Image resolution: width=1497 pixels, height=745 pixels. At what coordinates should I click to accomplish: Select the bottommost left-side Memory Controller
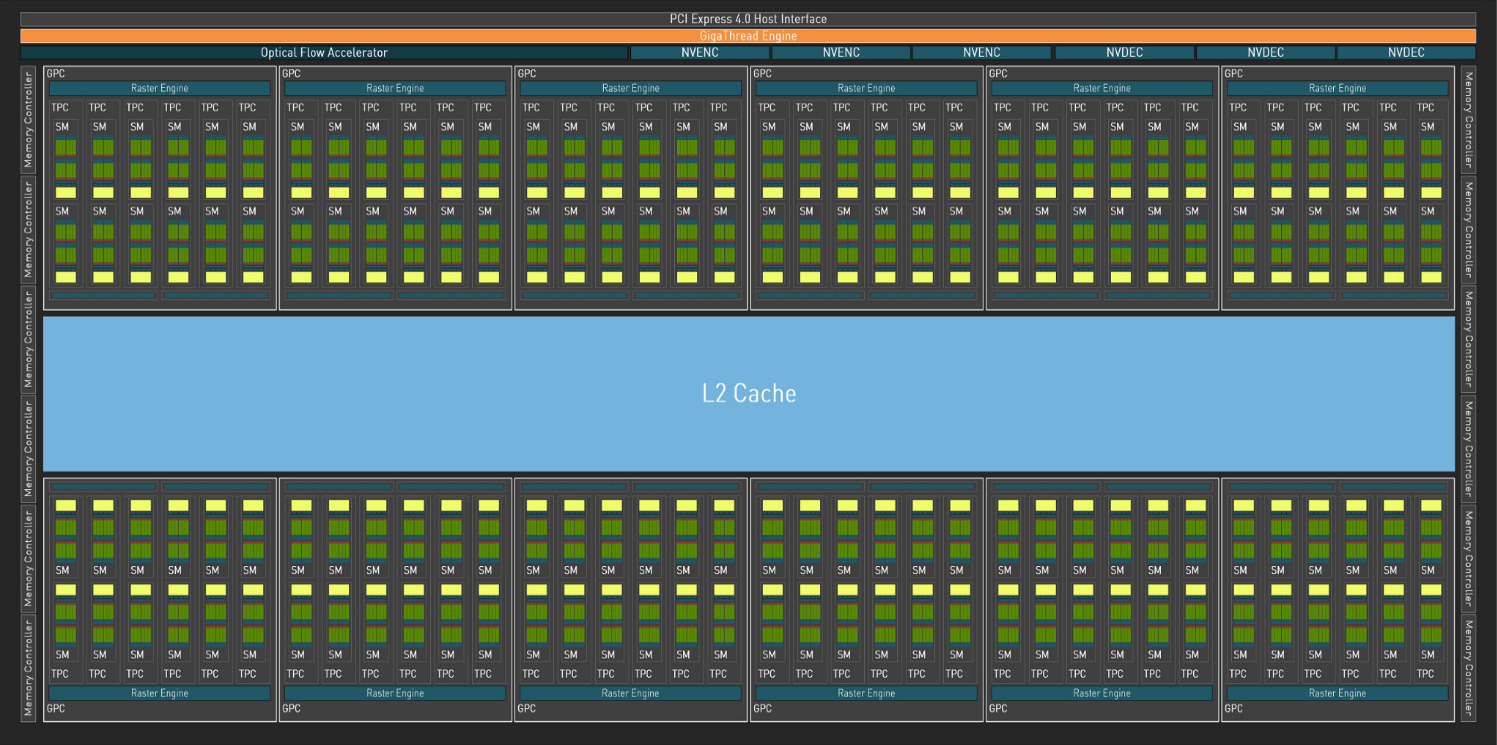coord(28,668)
